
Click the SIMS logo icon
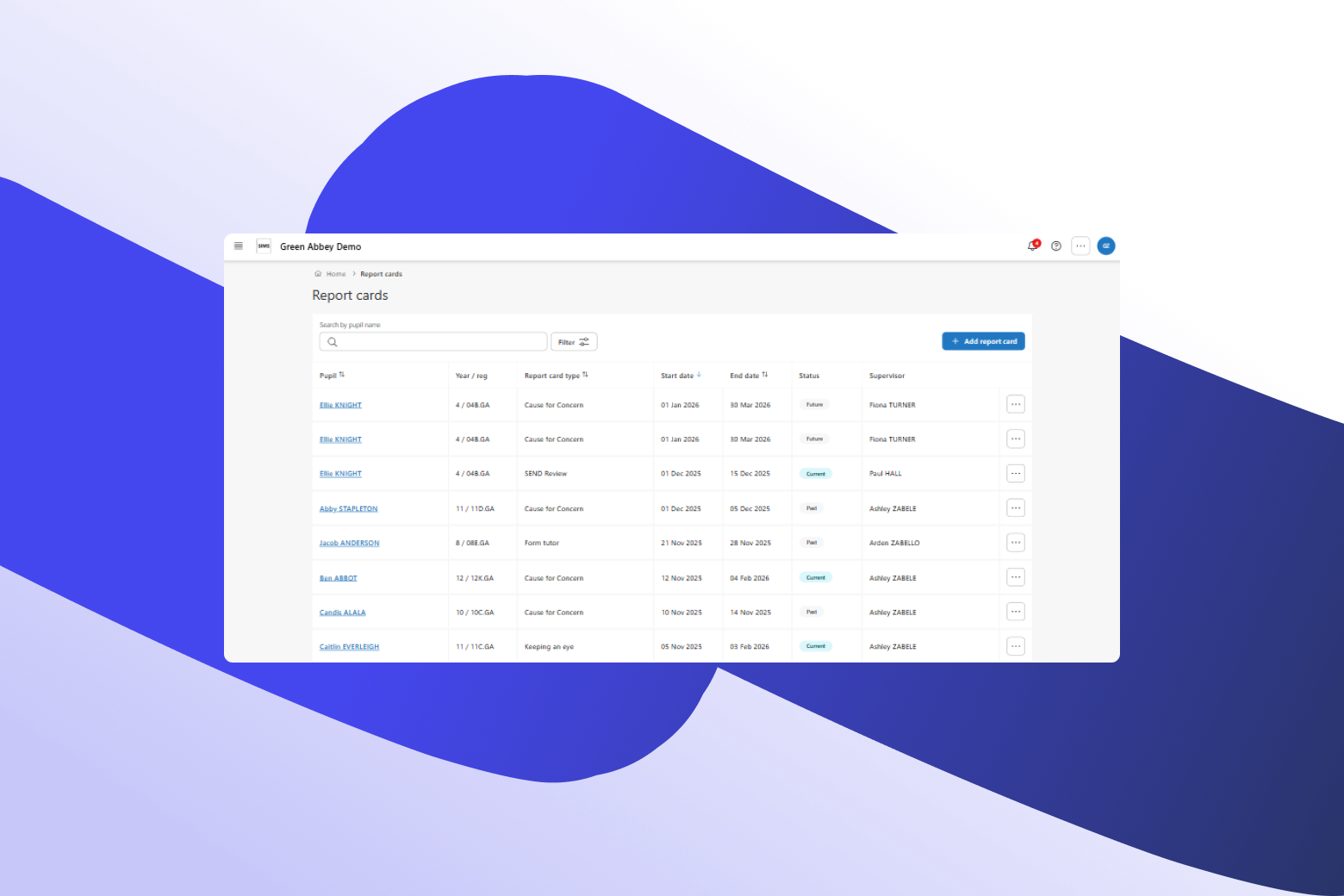point(264,246)
